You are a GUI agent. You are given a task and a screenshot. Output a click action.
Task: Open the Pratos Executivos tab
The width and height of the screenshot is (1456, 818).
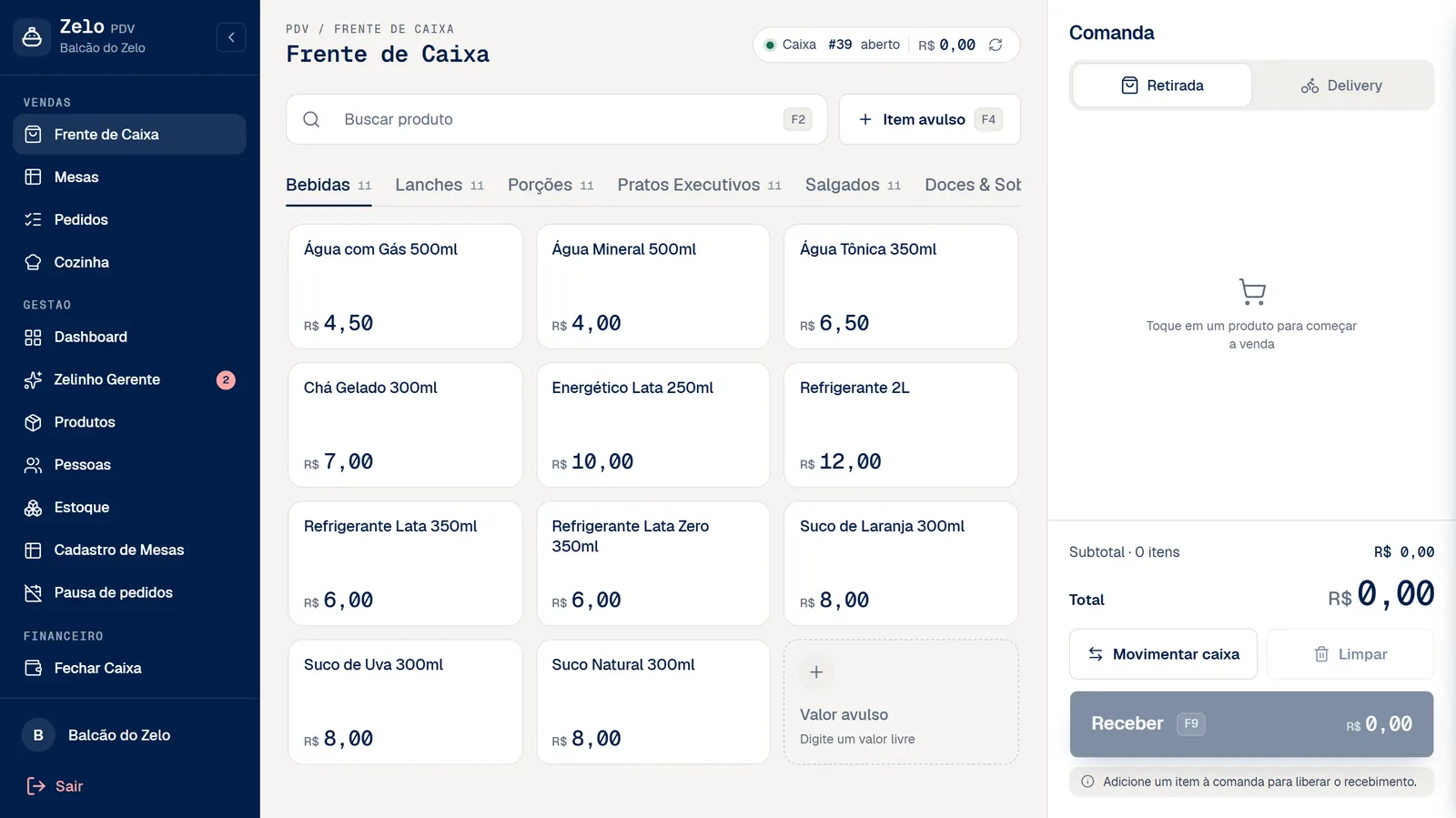coord(699,185)
